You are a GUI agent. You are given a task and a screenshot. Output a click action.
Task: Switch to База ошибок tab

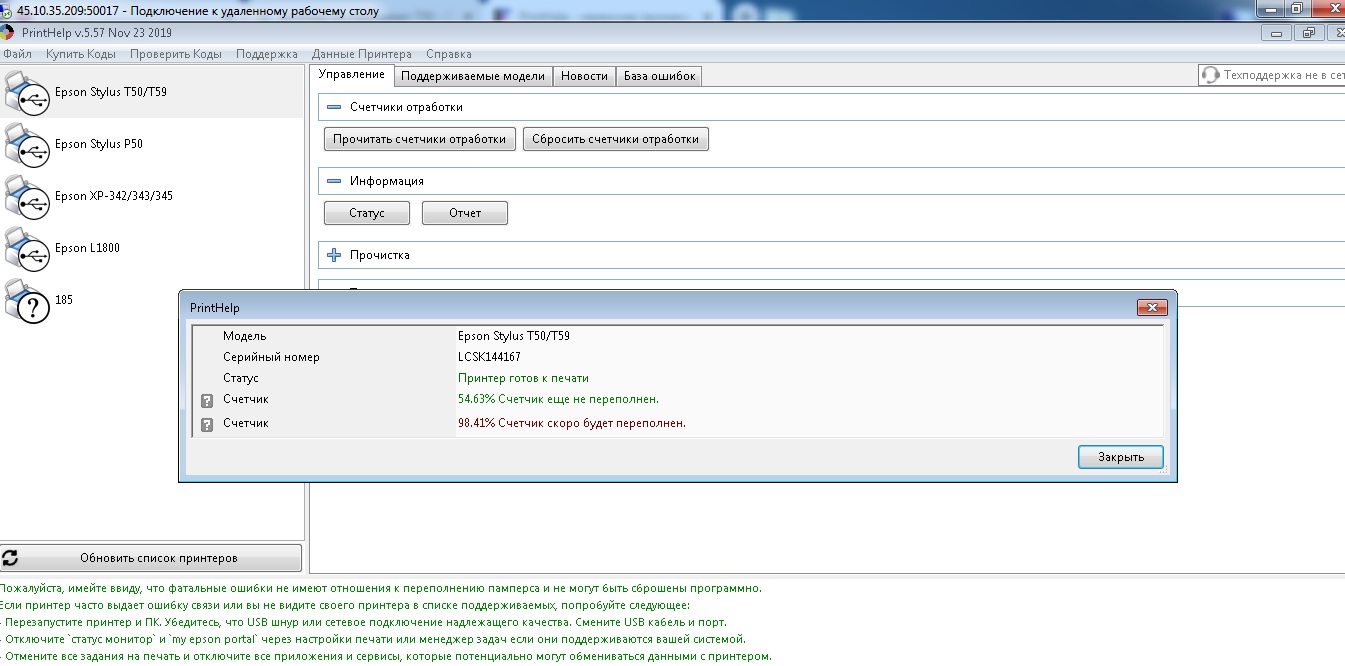[659, 76]
